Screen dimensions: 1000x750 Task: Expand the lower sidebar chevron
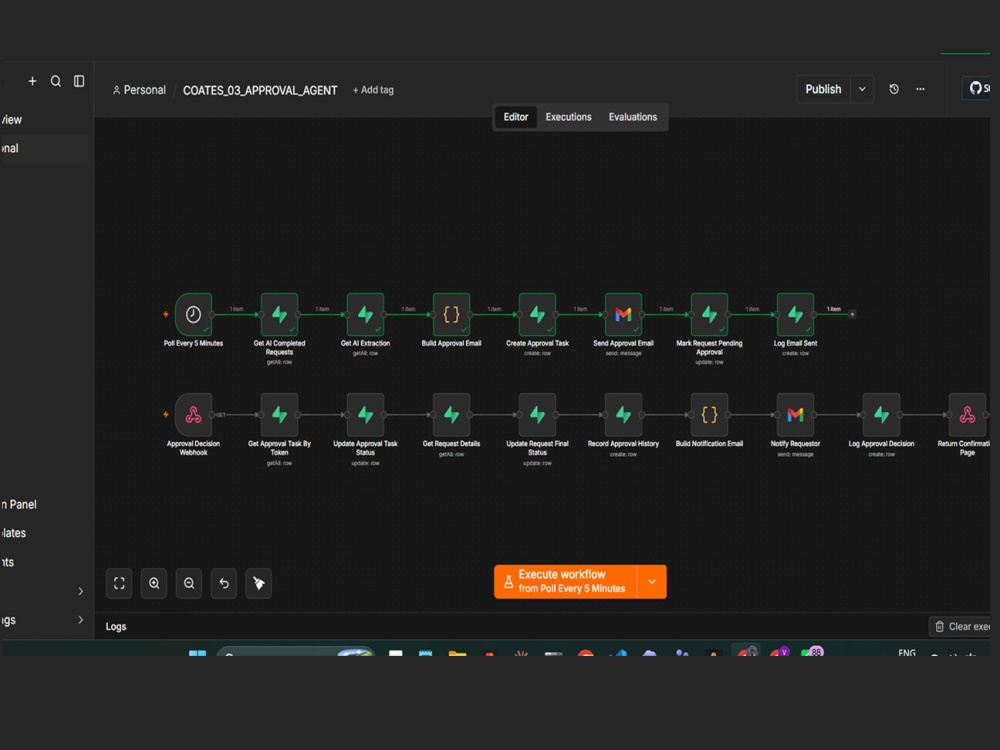pos(80,620)
